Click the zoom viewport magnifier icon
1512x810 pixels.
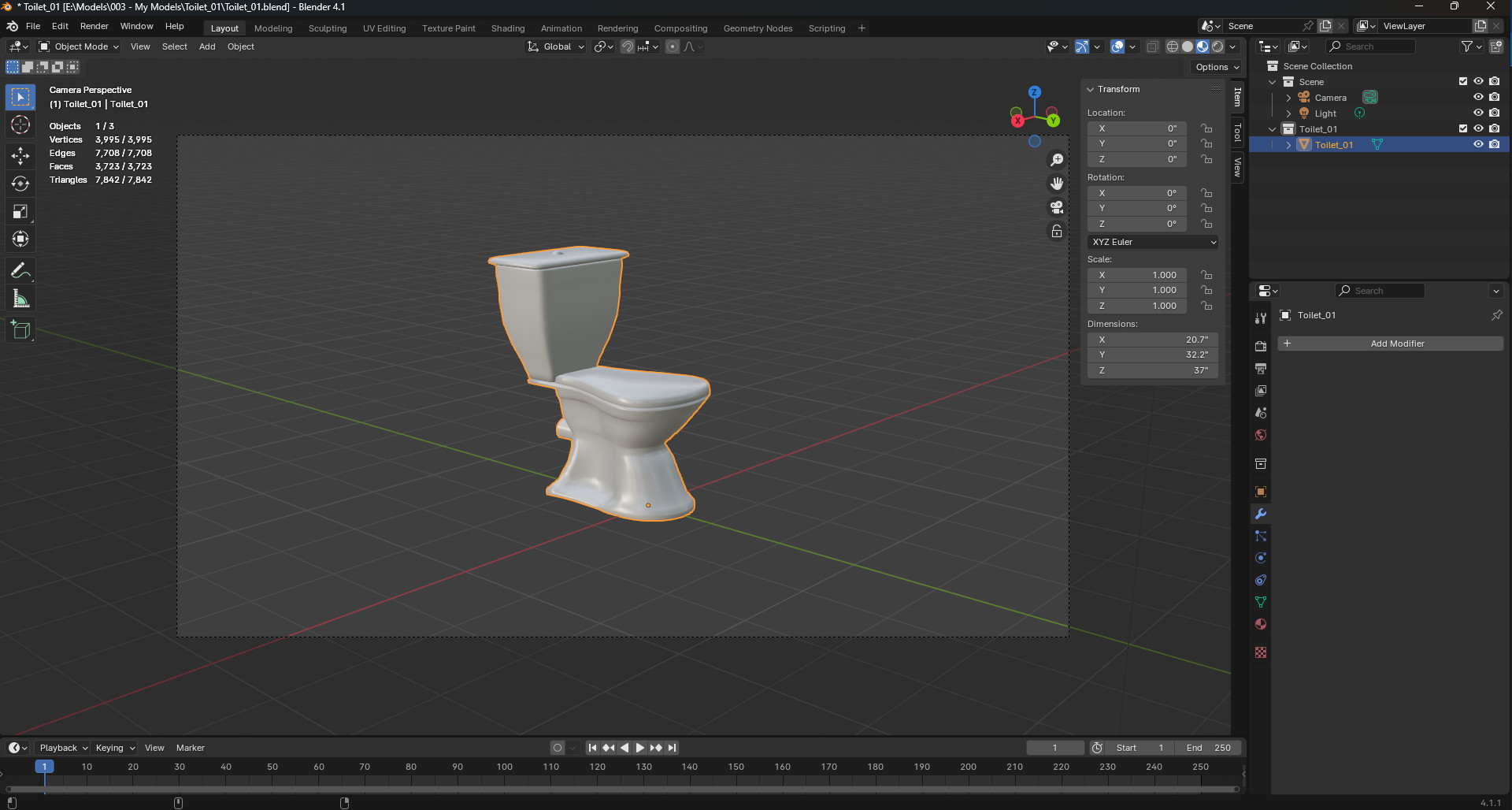pos(1057,160)
